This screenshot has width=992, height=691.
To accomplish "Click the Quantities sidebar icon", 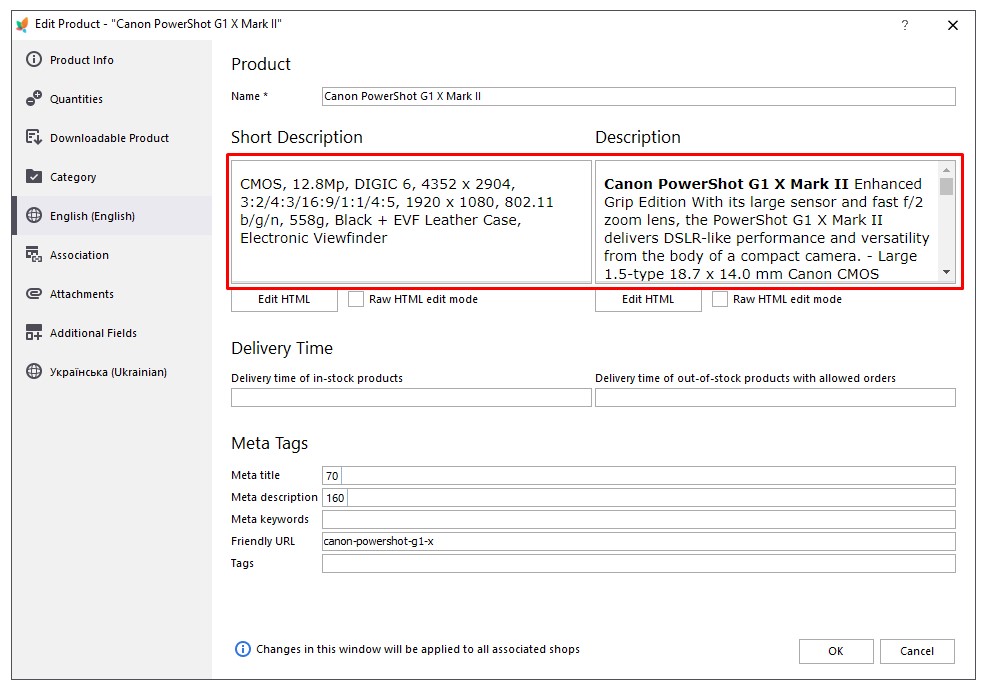I will 34,99.
